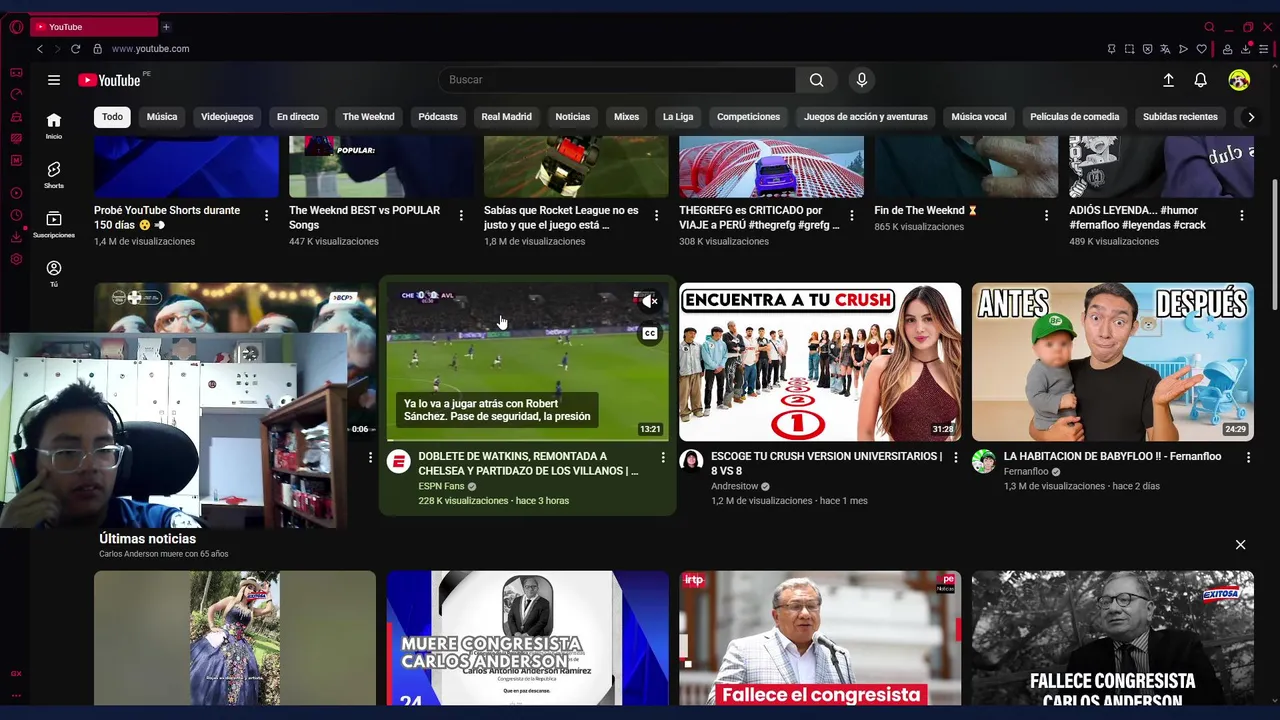
Task: Open options for LA HABITACION DE BABYFLOO
Action: (x=1248, y=457)
